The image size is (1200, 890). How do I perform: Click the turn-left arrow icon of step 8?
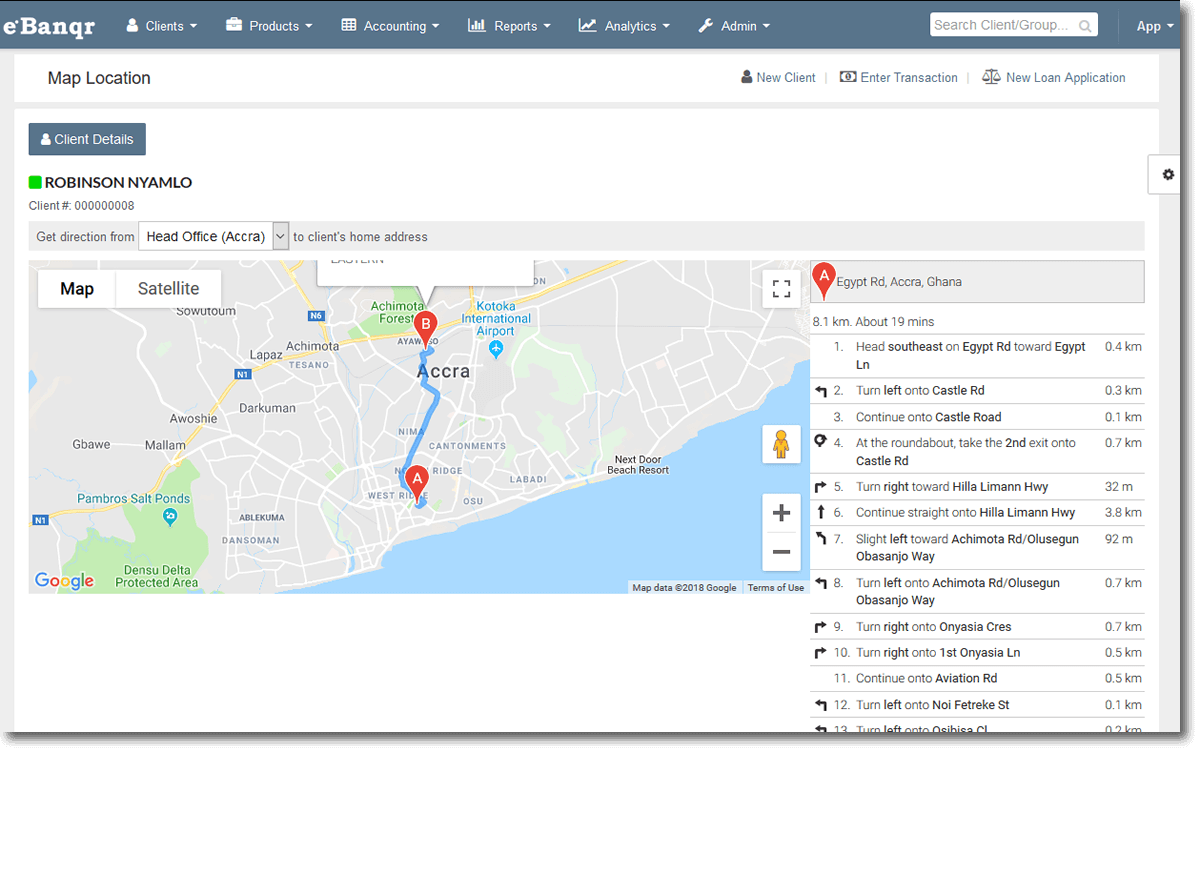821,584
